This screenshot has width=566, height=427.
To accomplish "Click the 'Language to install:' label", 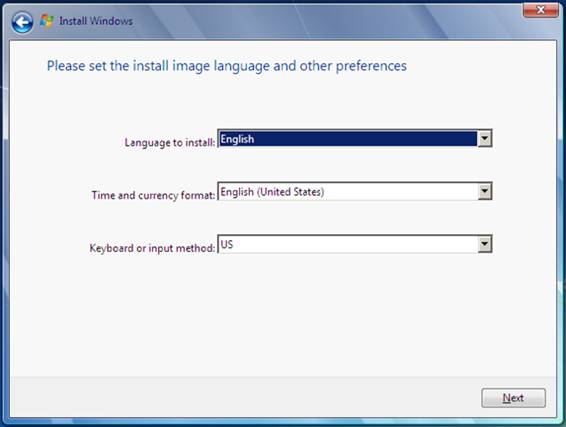I will [x=170, y=142].
